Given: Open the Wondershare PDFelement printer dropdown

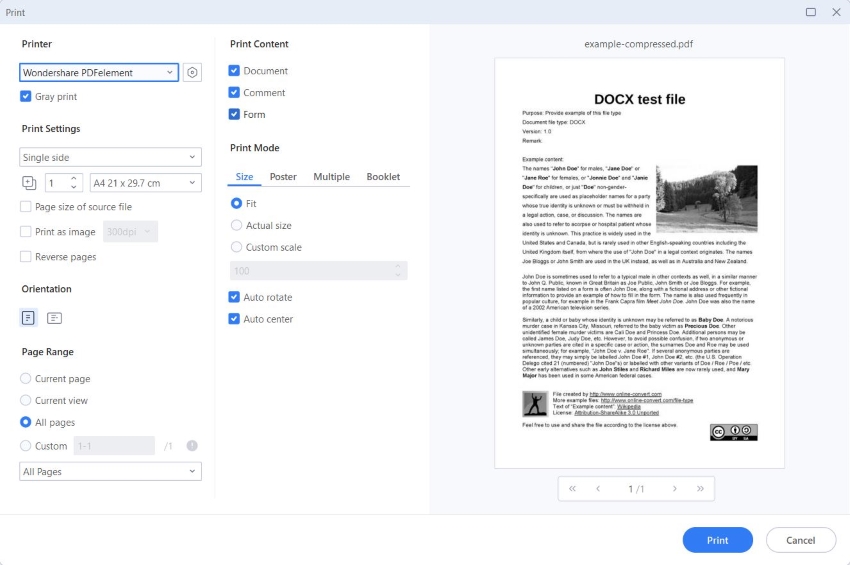Looking at the screenshot, I should pyautogui.click(x=99, y=72).
